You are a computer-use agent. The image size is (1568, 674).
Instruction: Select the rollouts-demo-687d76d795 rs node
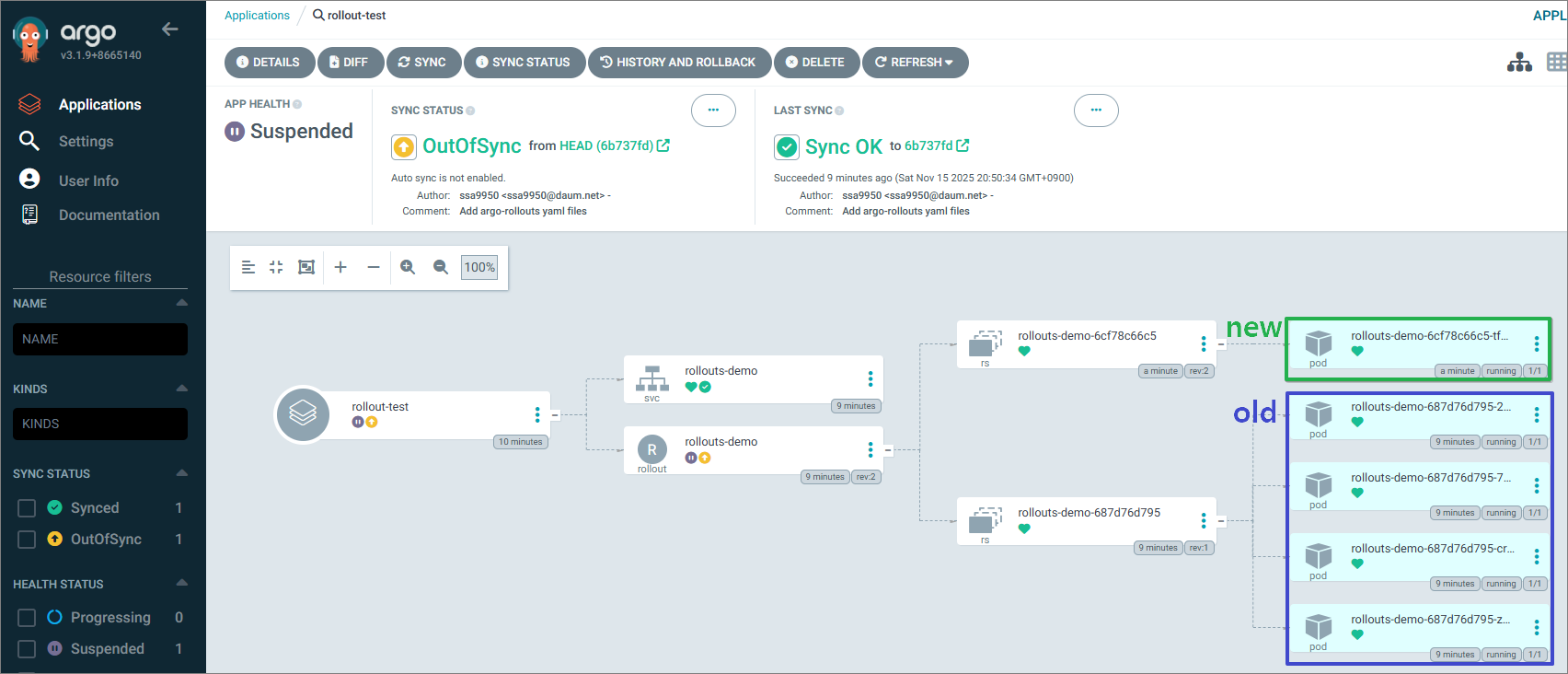click(x=1086, y=521)
